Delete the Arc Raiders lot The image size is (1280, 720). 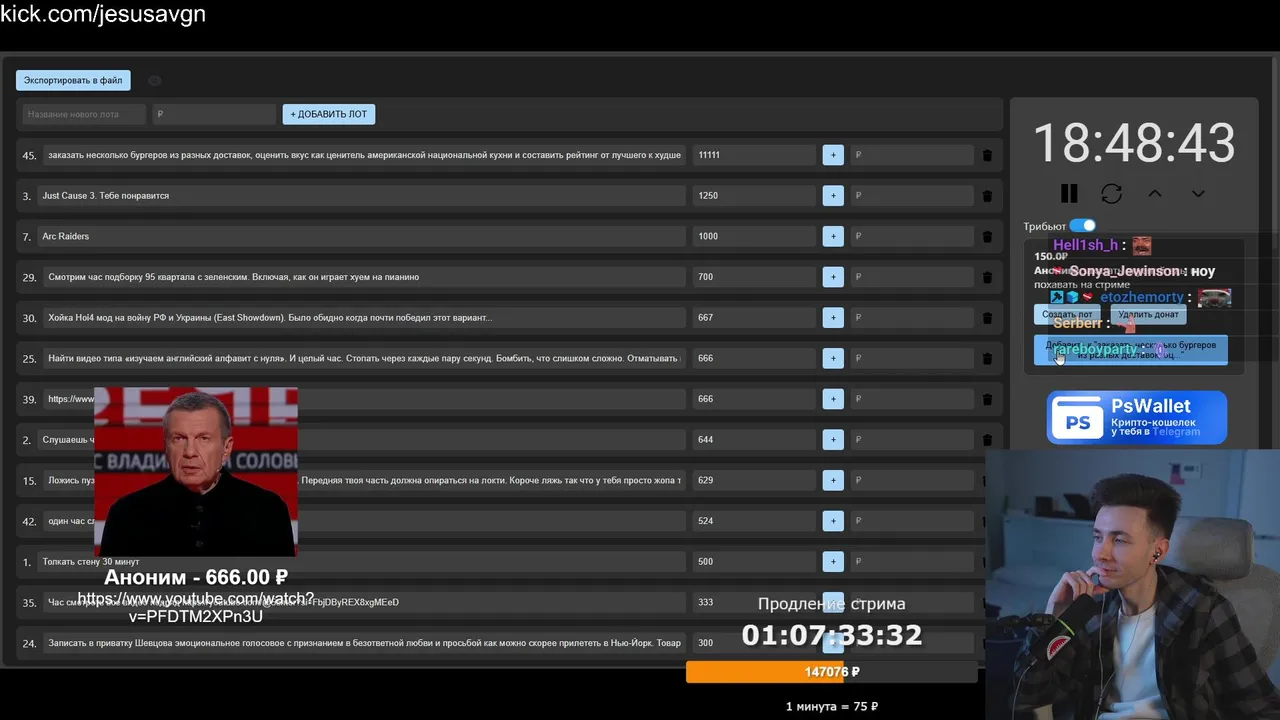click(987, 236)
